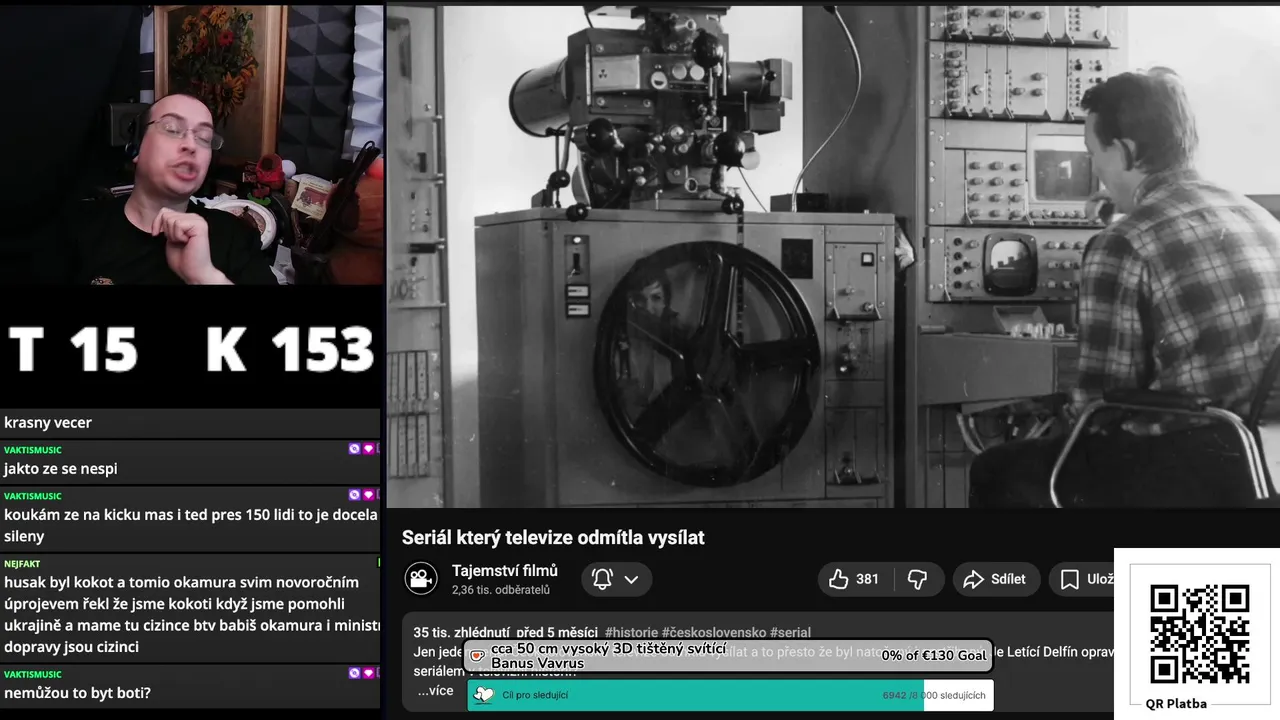Click the coffee cup icon on donation goal
Screen dimensions: 1280x720
[x=477, y=656]
